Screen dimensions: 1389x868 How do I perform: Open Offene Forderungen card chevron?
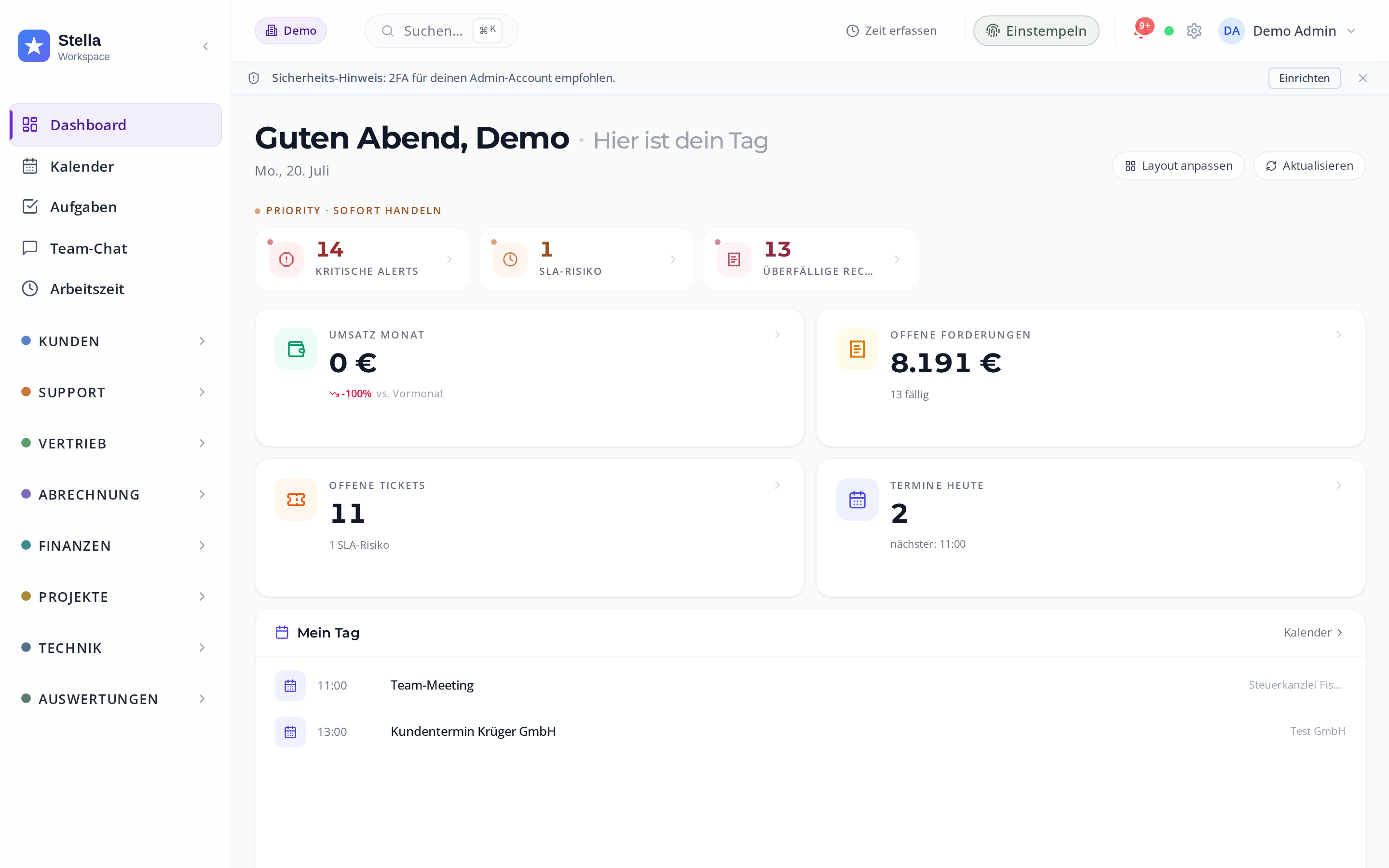tap(1338, 335)
